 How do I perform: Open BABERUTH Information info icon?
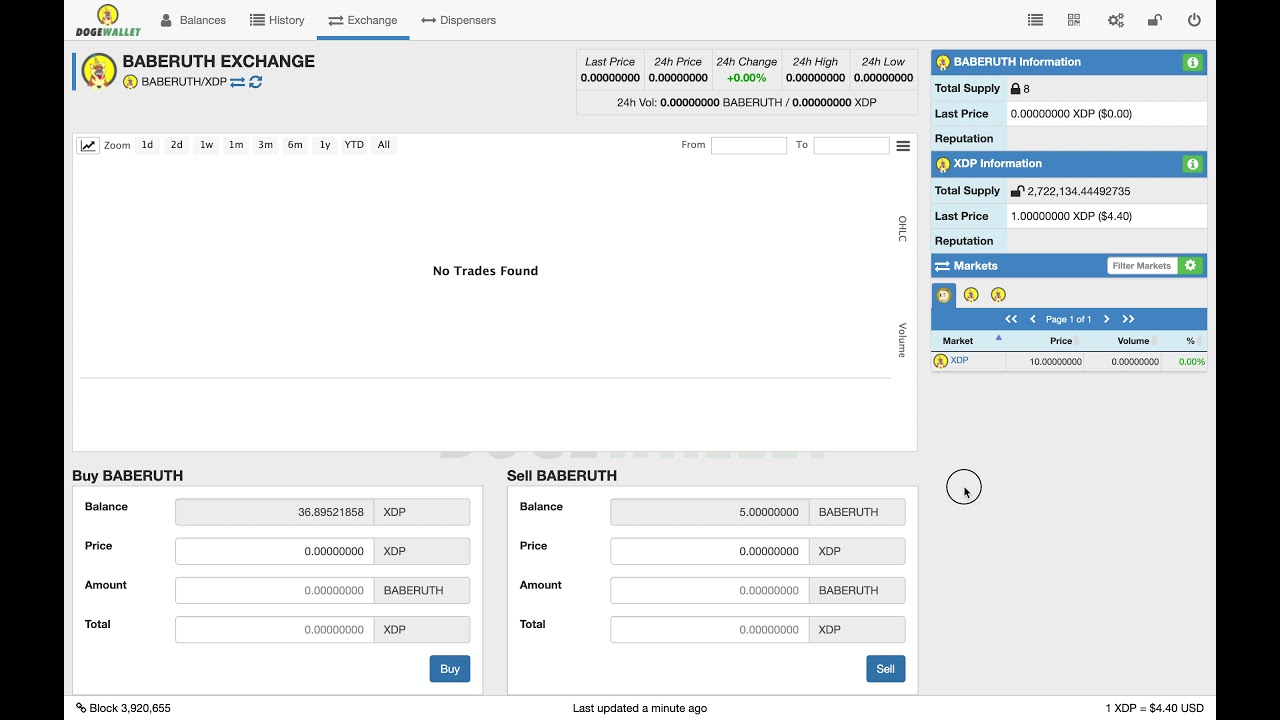(1192, 62)
